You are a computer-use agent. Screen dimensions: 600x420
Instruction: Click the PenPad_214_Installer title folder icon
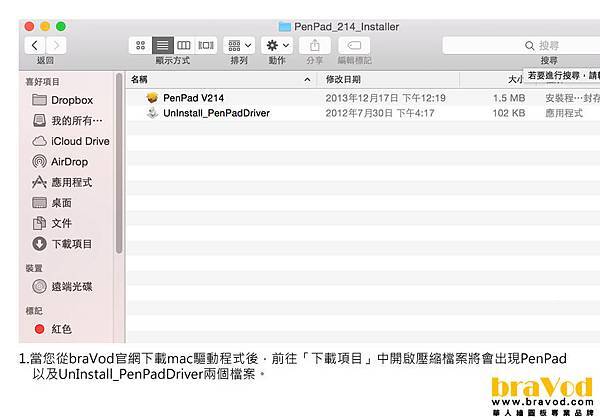pyautogui.click(x=284, y=27)
